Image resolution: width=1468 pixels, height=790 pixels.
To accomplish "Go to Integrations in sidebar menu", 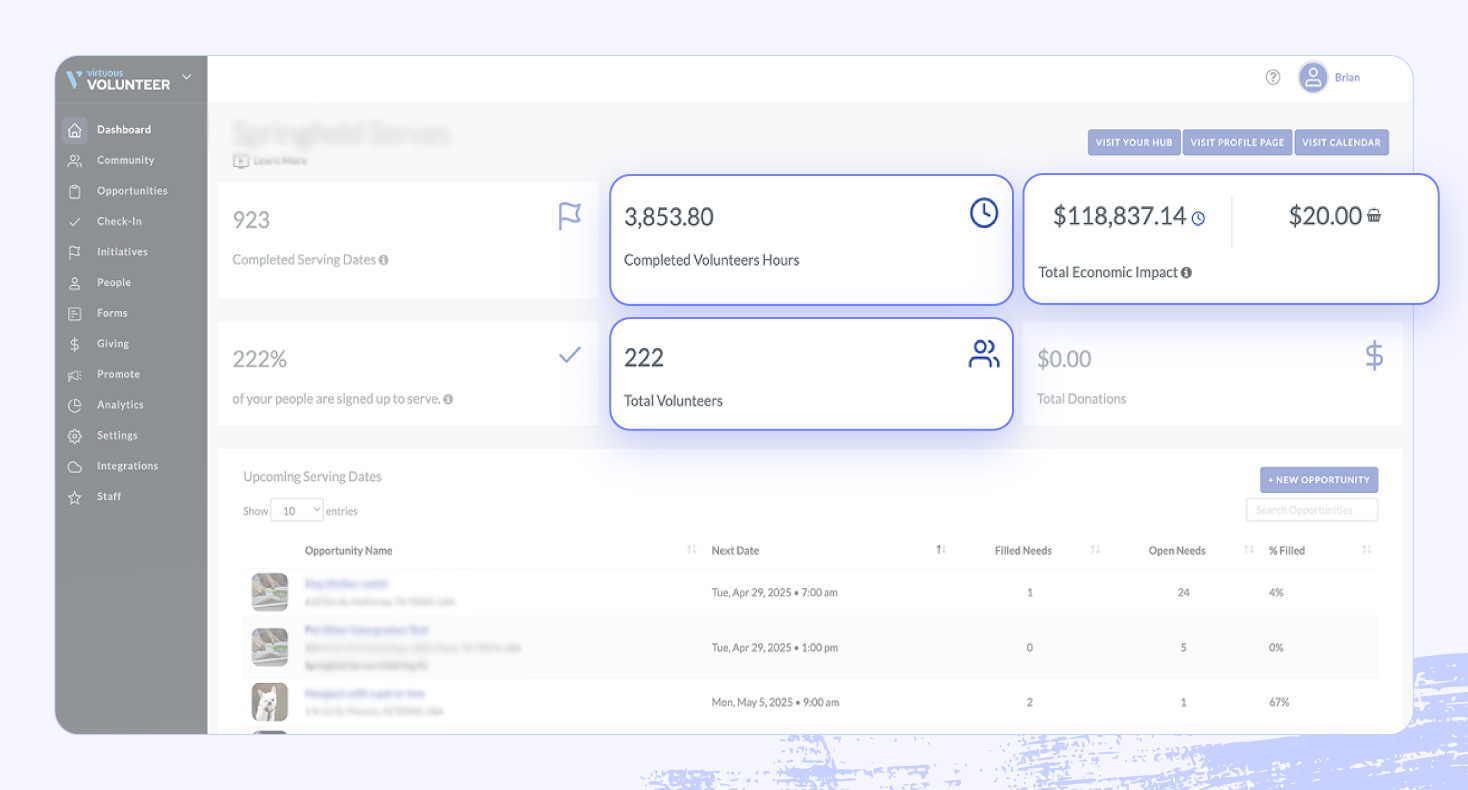I will pos(127,466).
